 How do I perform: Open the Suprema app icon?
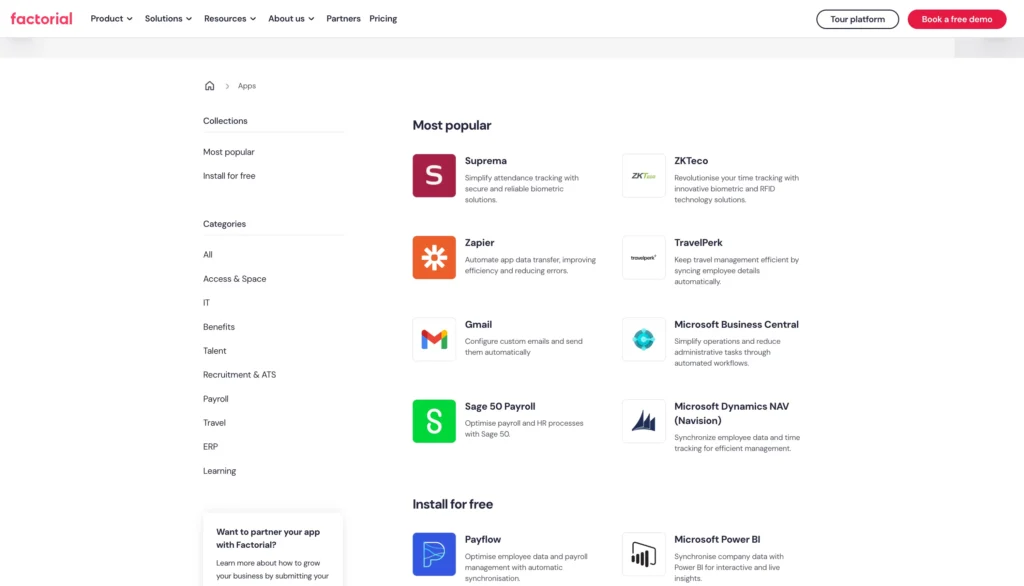[434, 175]
